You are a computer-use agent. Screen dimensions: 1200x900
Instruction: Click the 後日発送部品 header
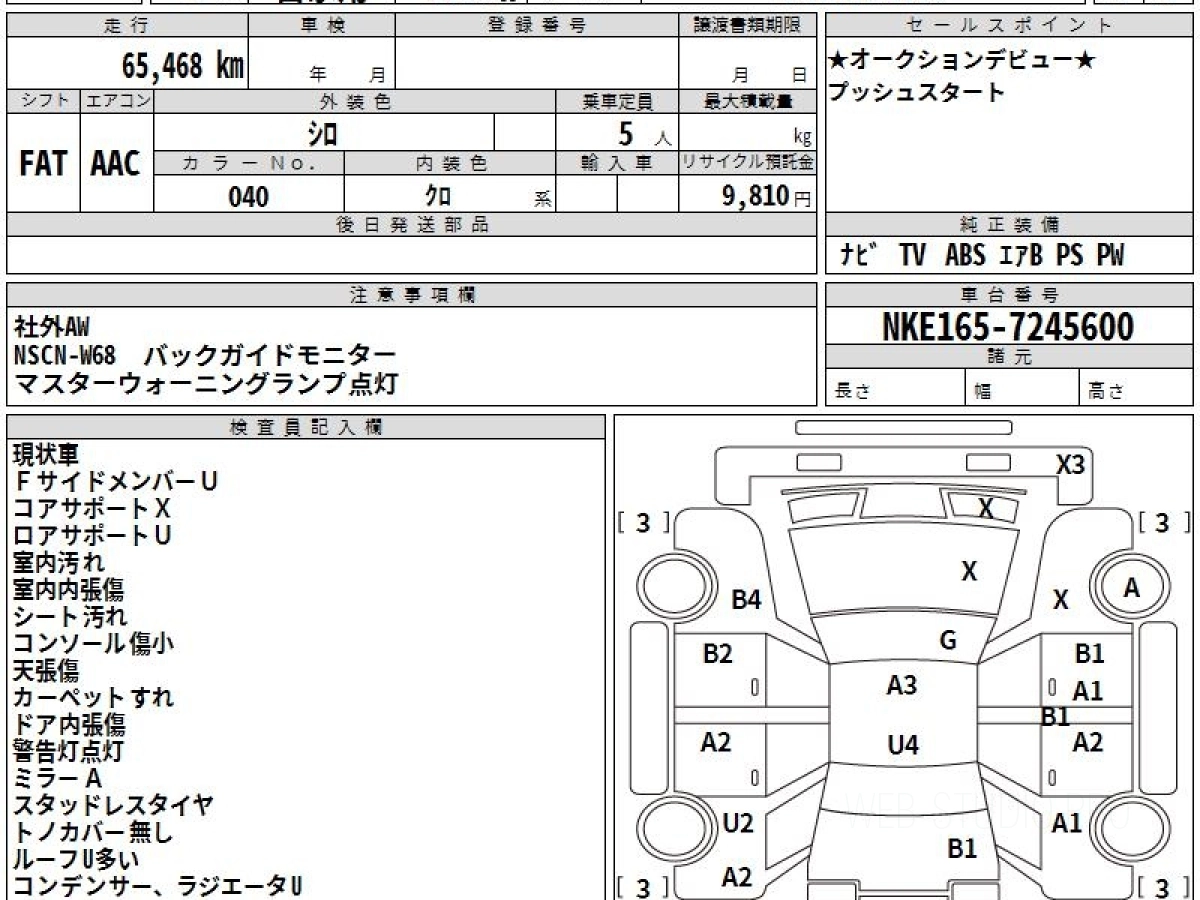(x=411, y=225)
